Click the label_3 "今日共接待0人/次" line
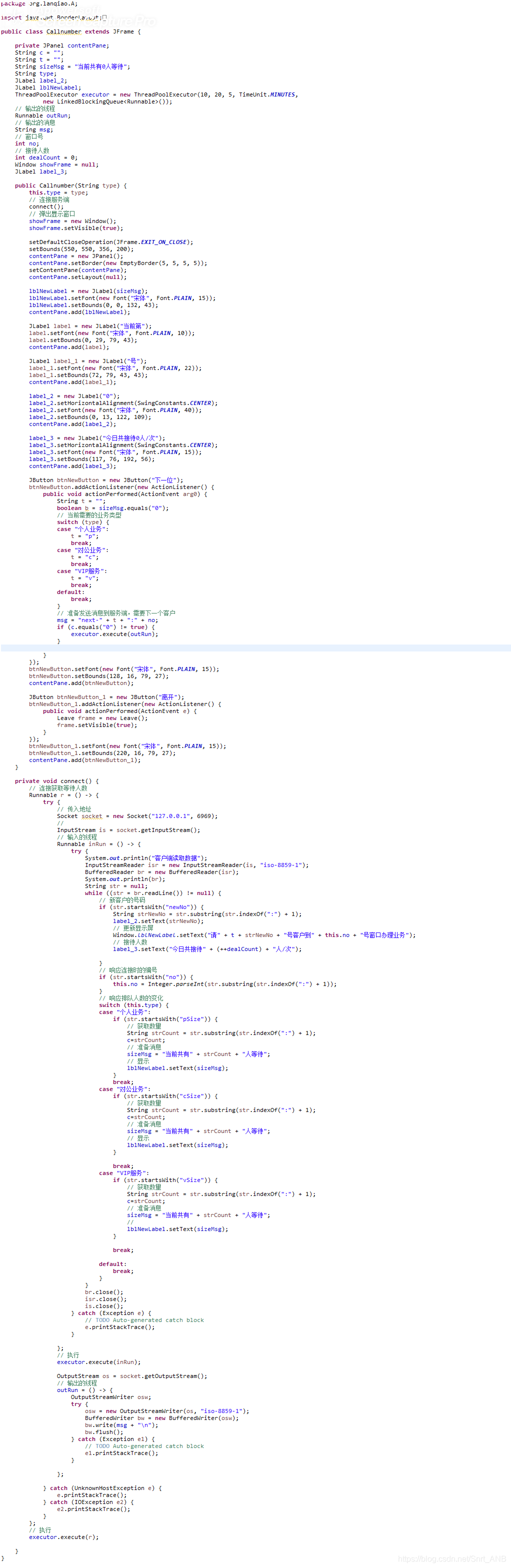 (x=96, y=438)
